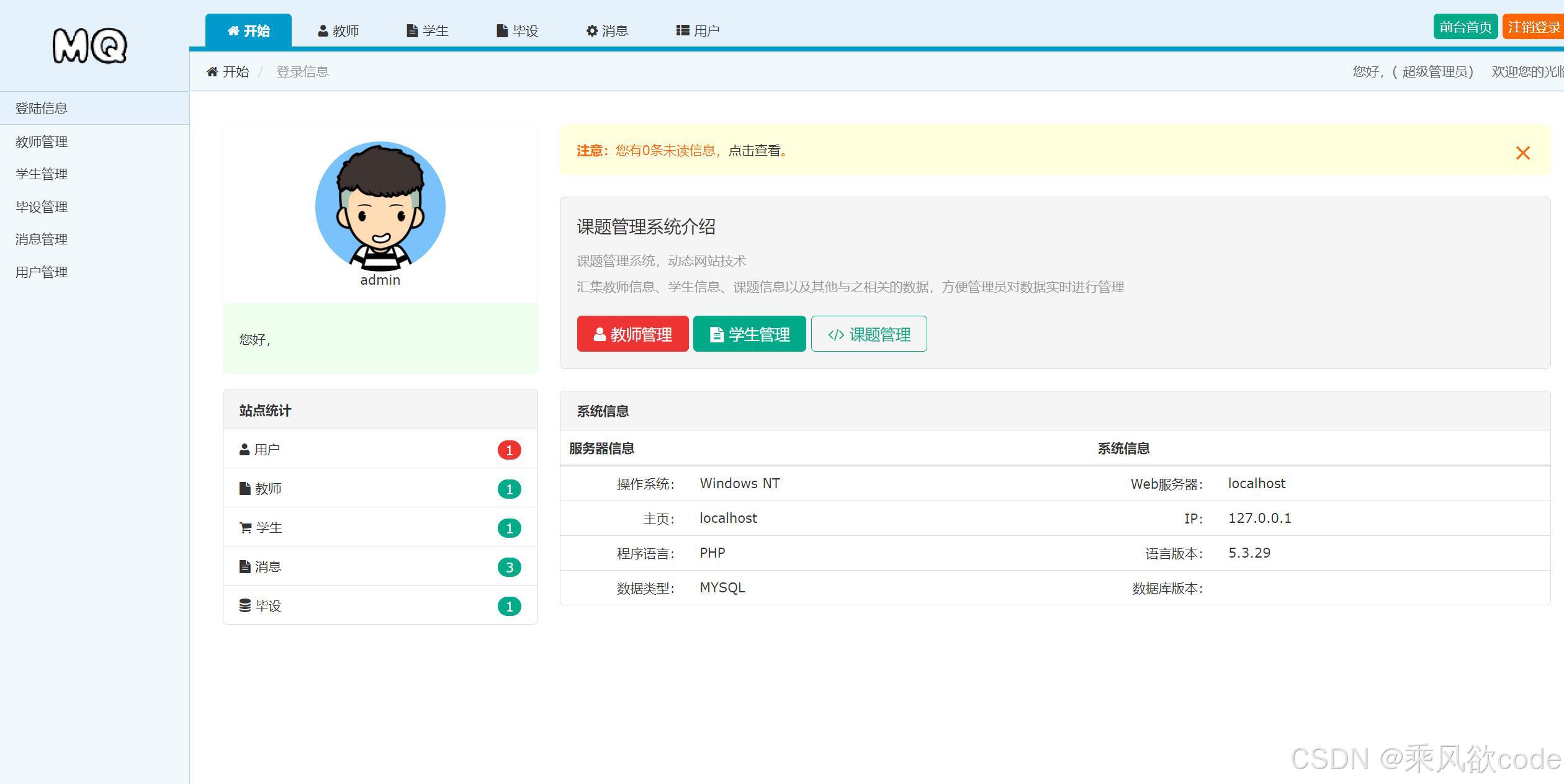Click the red badge showing 1 user count
Image resolution: width=1564 pixels, height=784 pixels.
[510, 450]
